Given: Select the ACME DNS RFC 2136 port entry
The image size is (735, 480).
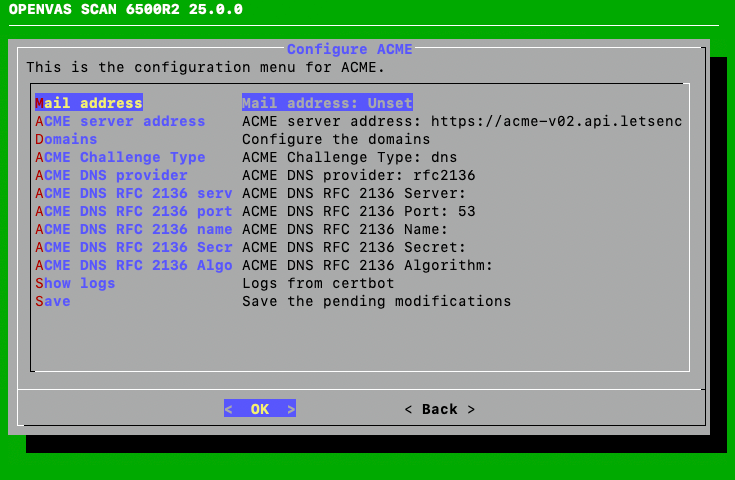Looking at the screenshot, I should (134, 211).
